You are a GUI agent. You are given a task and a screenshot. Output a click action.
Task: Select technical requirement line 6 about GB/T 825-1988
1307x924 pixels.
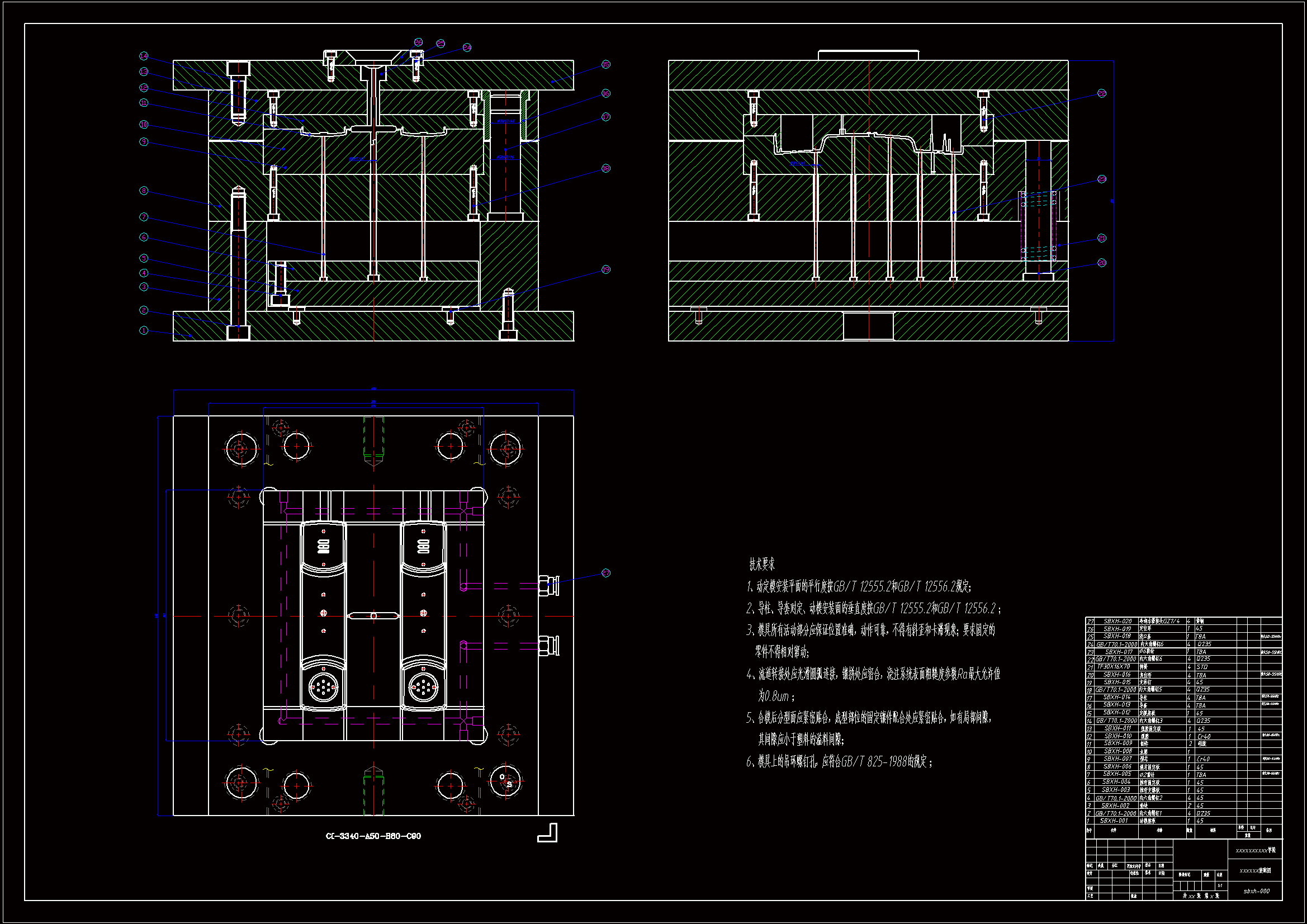(839, 761)
